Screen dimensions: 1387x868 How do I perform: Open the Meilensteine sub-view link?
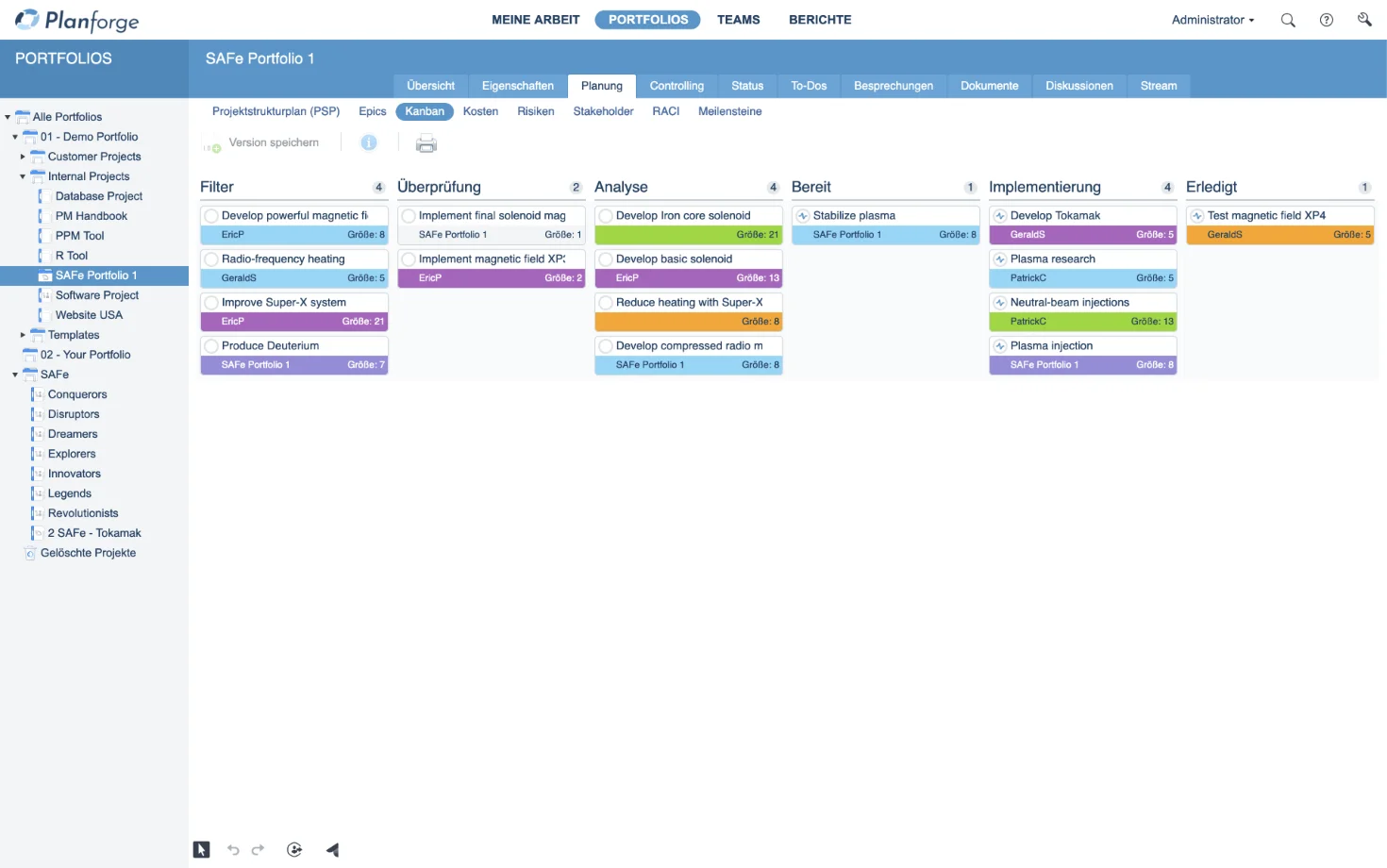coord(729,111)
